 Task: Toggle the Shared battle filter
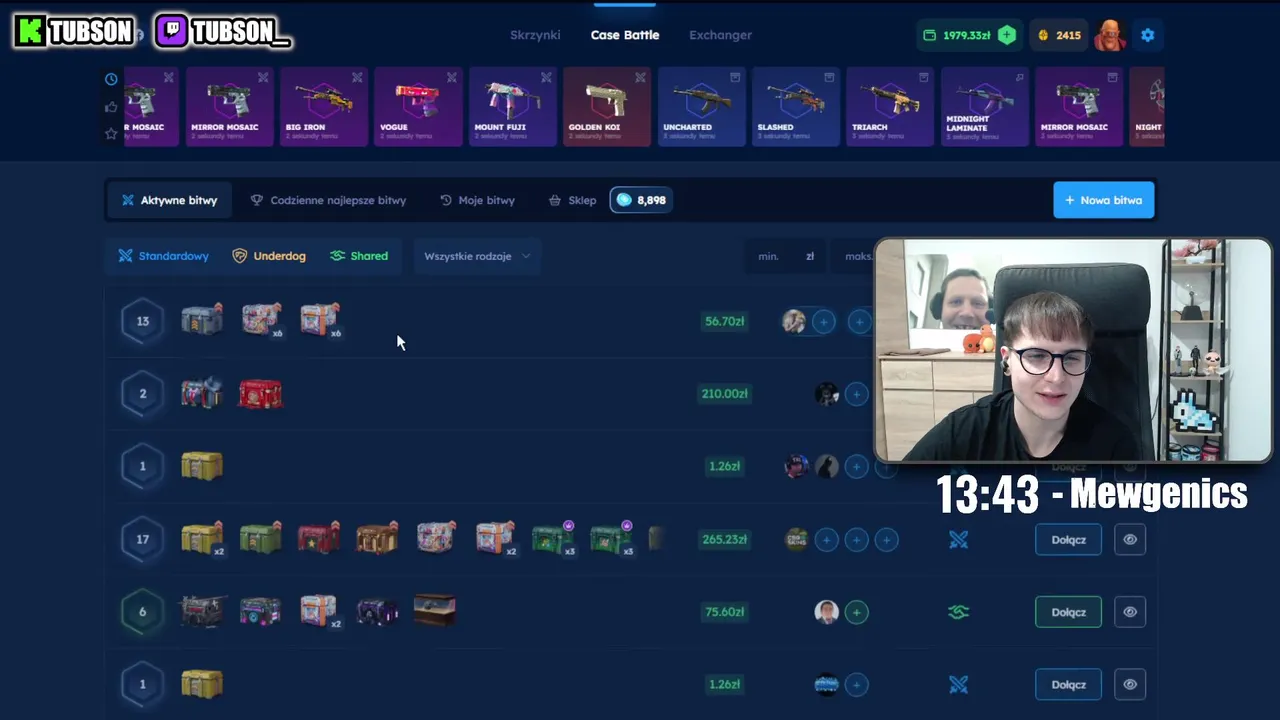tap(359, 256)
